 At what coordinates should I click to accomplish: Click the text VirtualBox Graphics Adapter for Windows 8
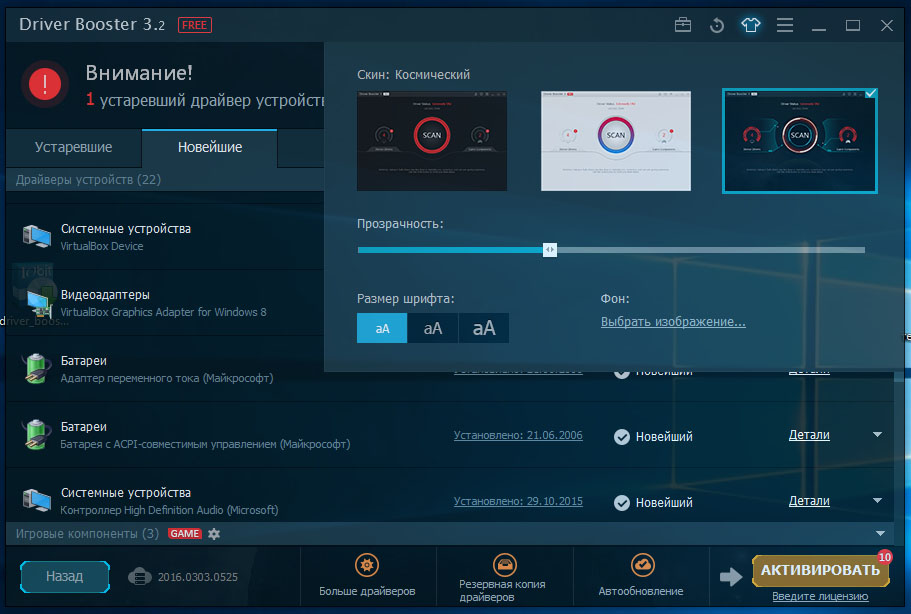coord(163,313)
